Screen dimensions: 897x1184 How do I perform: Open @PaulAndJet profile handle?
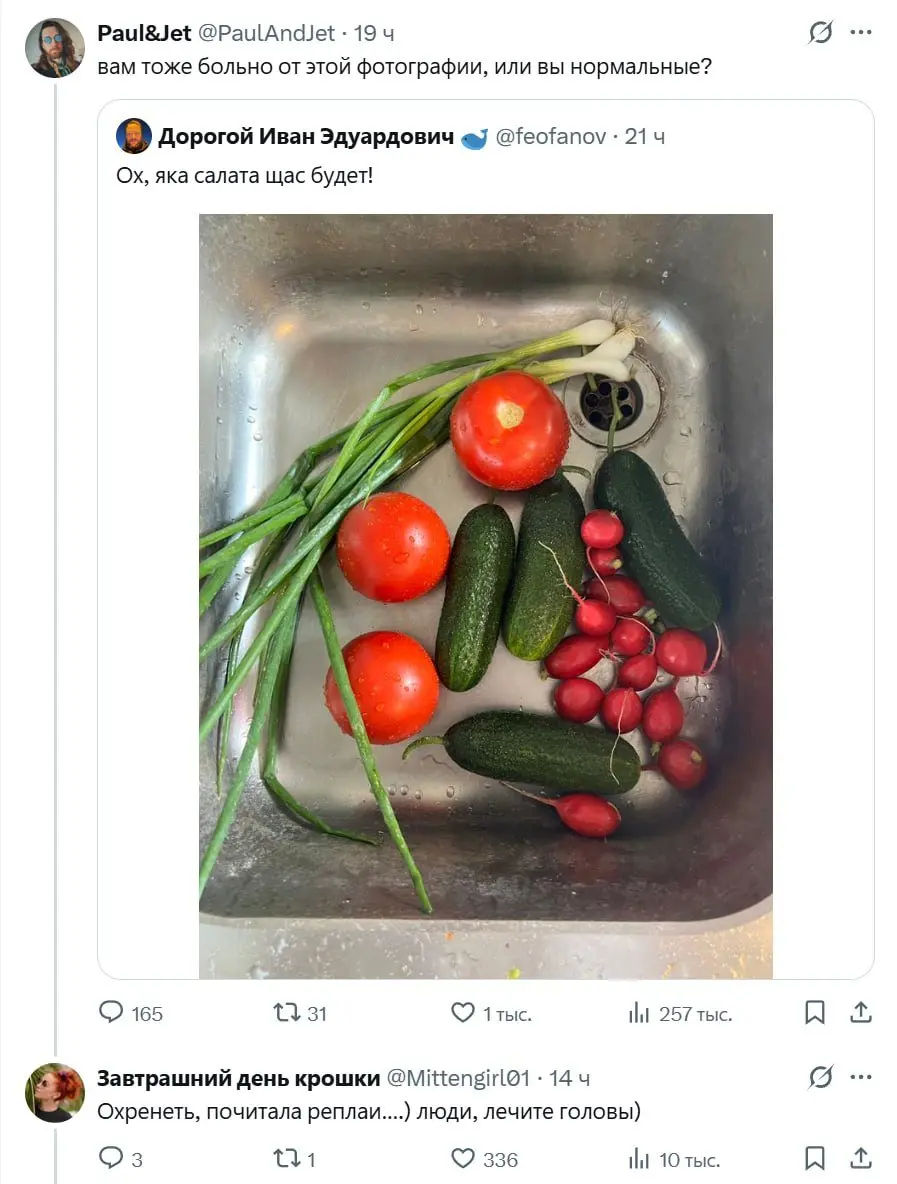pyautogui.click(x=266, y=33)
